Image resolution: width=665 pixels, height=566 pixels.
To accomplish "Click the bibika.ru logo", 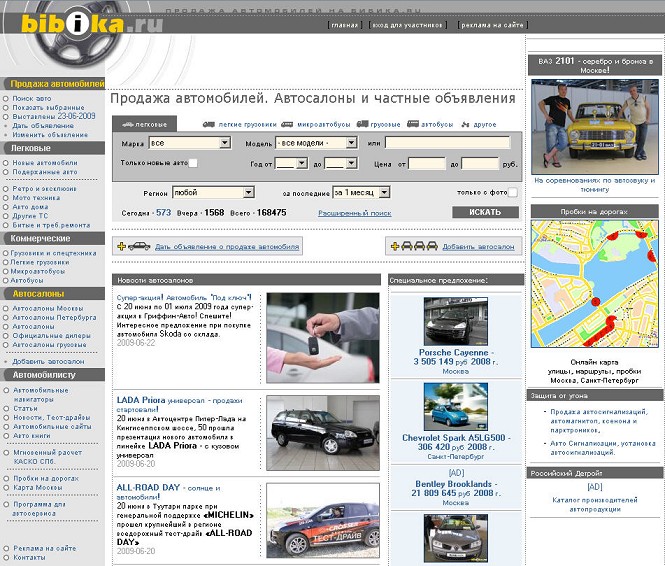I will 92,24.
